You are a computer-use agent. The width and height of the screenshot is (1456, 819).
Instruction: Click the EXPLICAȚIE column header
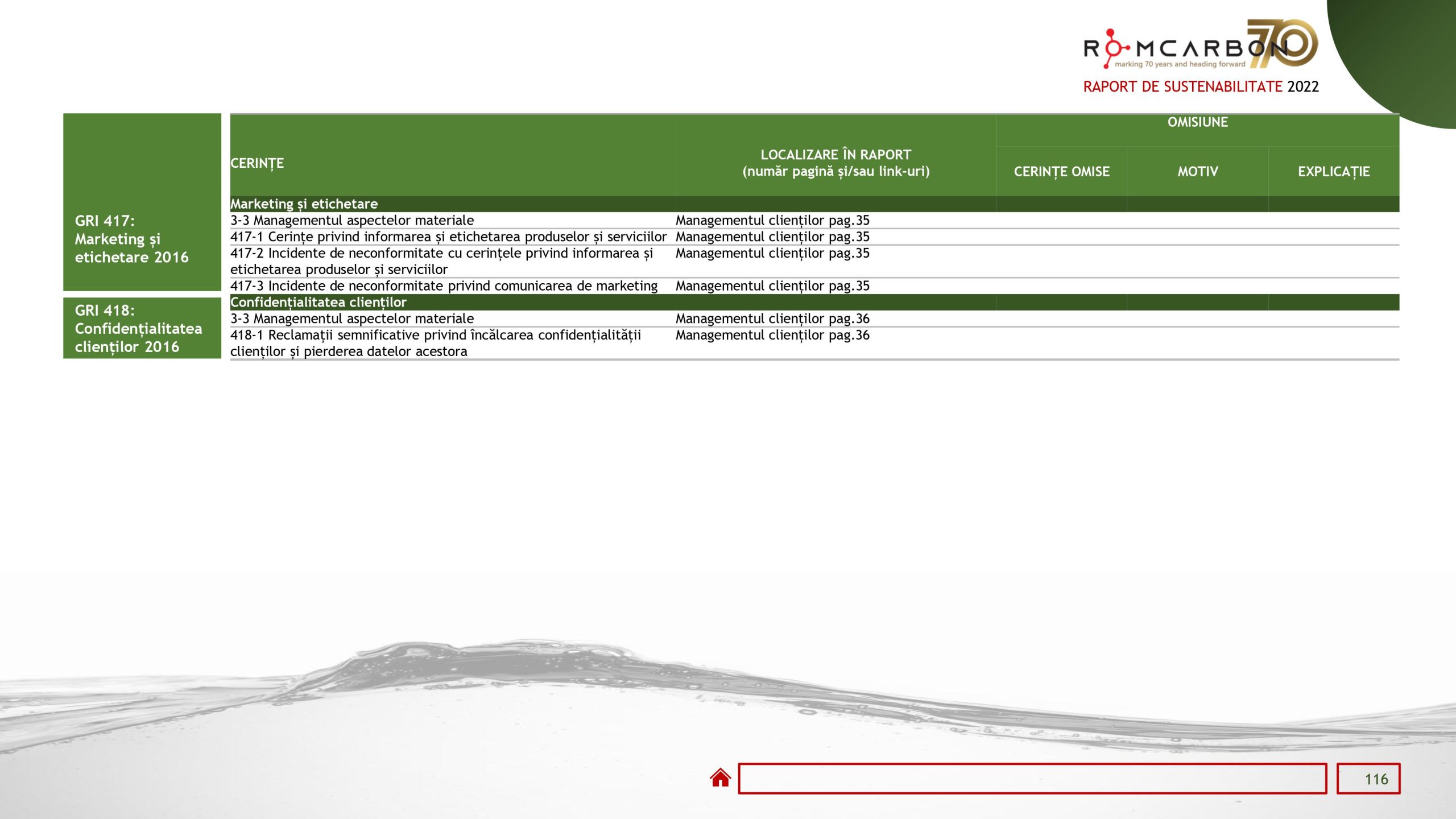[x=1334, y=171]
